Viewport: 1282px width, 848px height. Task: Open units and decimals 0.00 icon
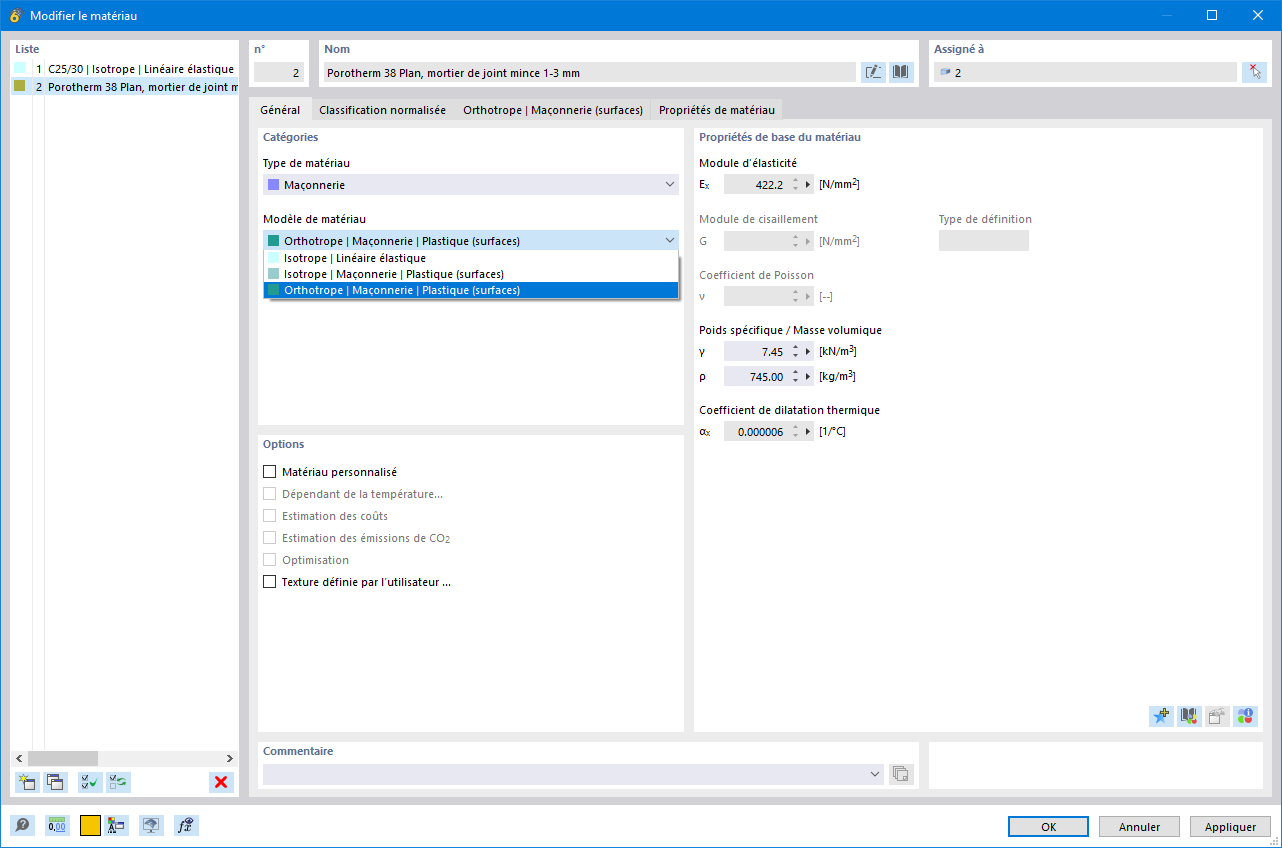[57, 825]
